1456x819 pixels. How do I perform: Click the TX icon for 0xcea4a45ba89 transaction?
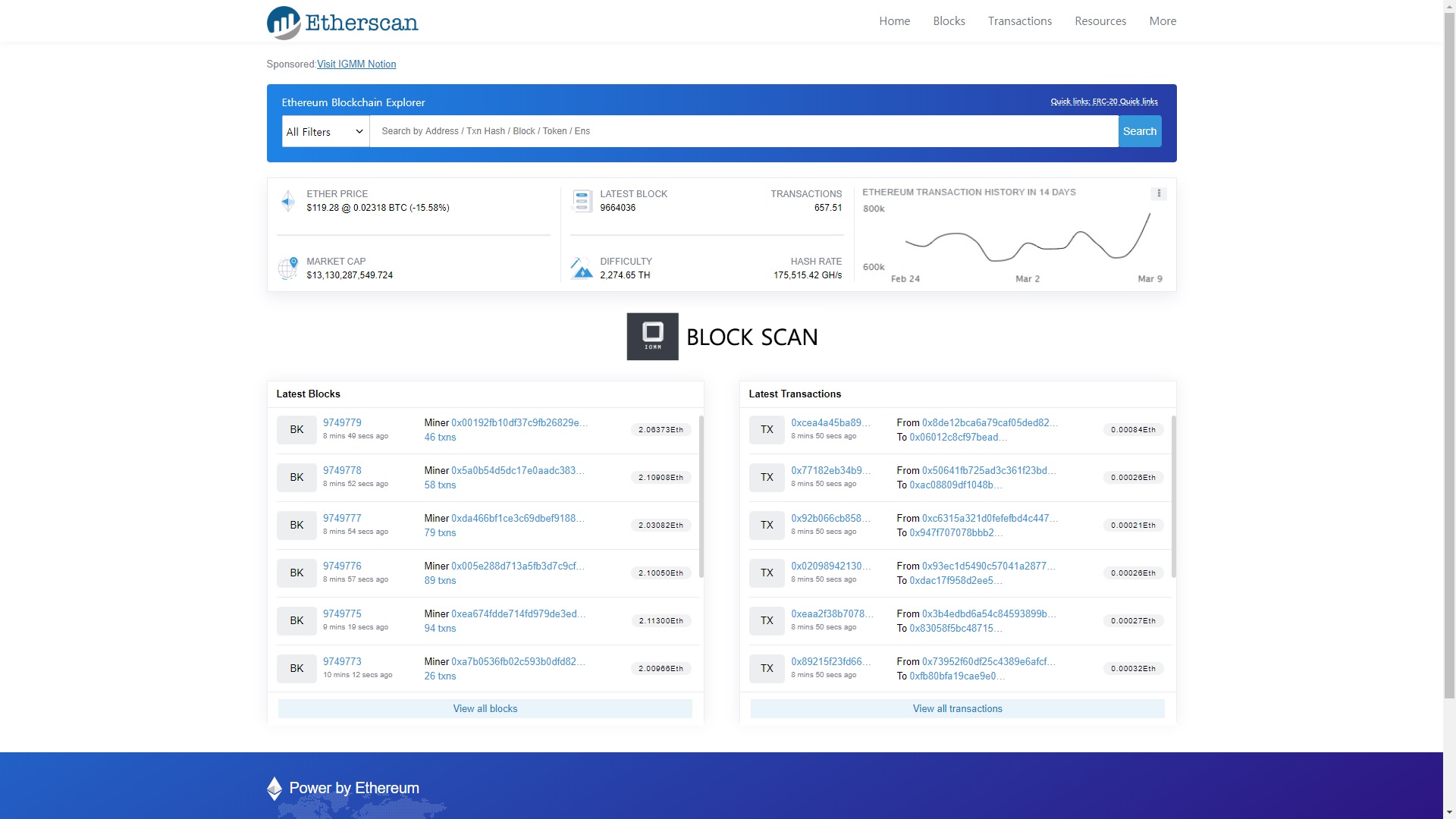pyautogui.click(x=767, y=430)
